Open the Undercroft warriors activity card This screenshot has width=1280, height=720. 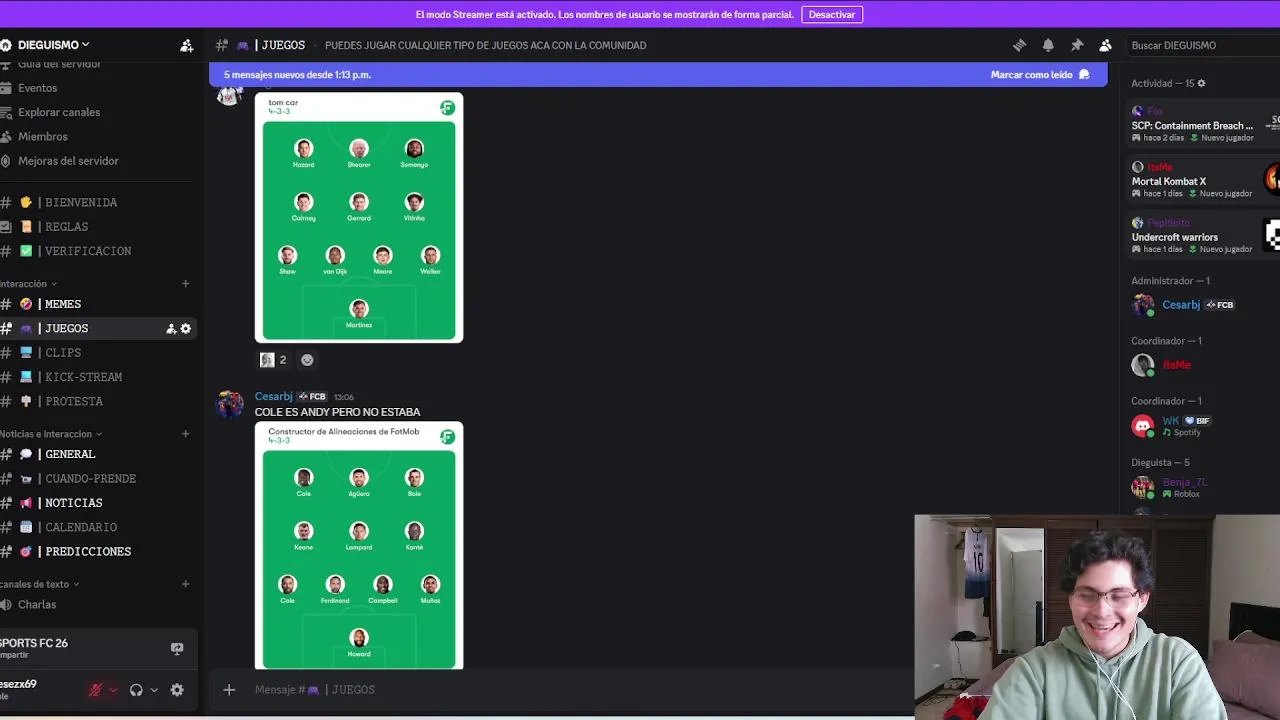(1203, 237)
